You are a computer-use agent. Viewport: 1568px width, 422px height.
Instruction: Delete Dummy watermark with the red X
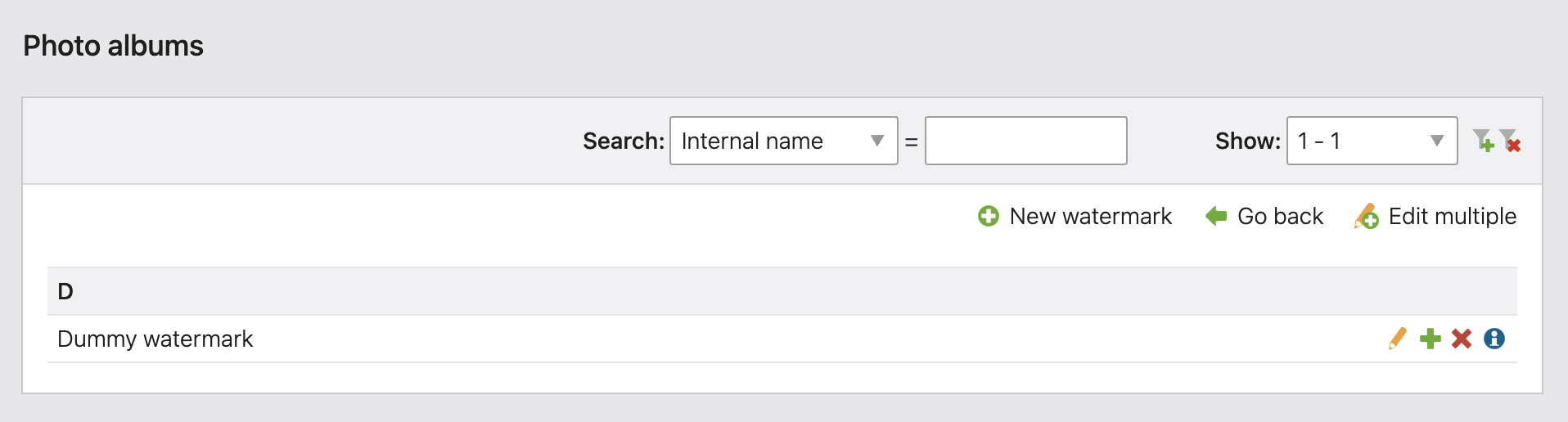tap(1462, 339)
